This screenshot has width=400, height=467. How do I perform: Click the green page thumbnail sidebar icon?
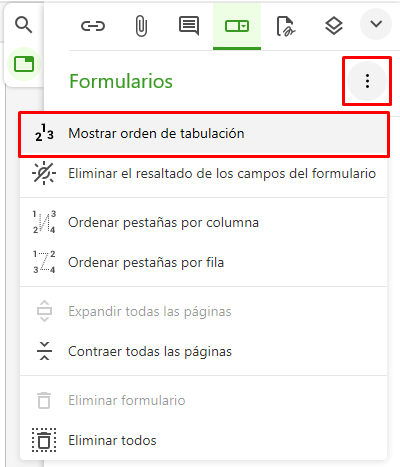(x=24, y=64)
